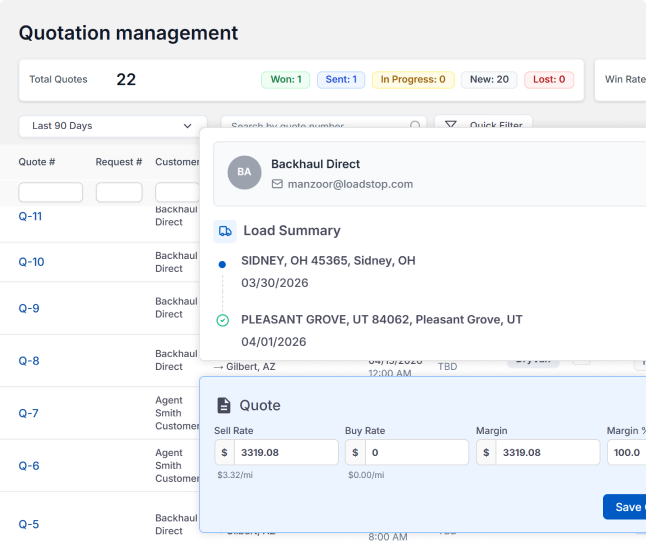Open quote Q-5 link

click(29, 524)
